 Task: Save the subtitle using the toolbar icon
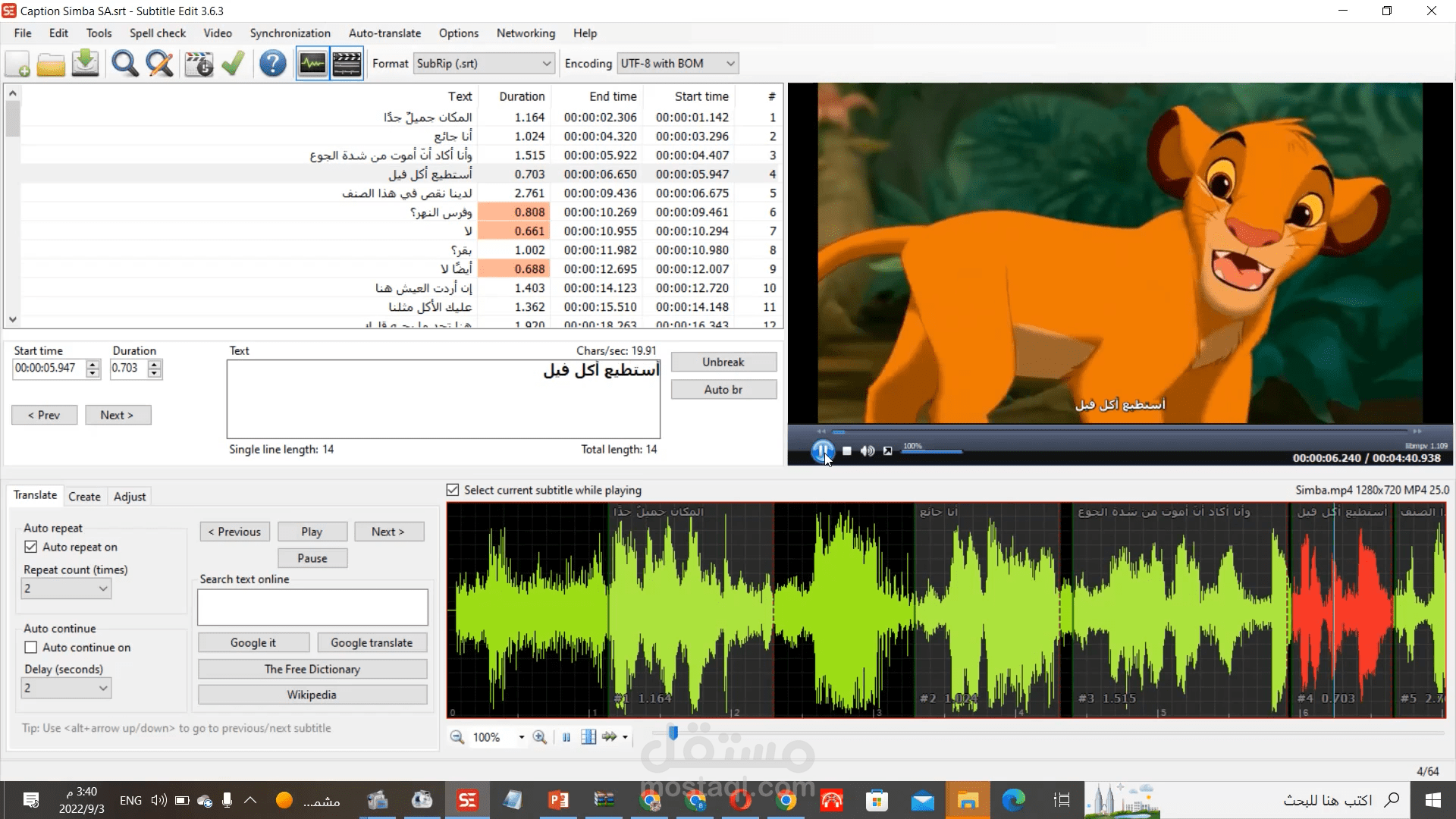(x=85, y=64)
